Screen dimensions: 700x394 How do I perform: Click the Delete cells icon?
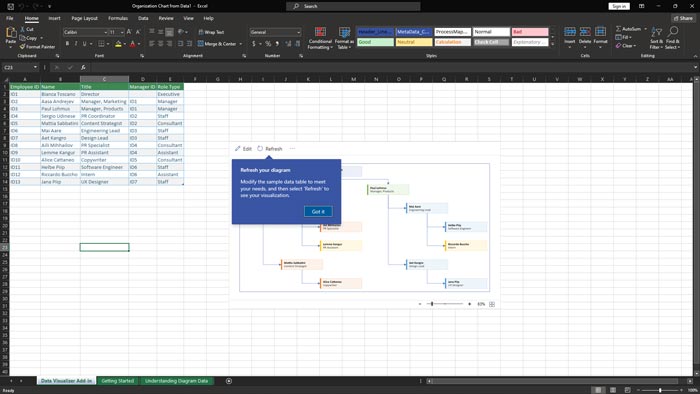coord(585,32)
